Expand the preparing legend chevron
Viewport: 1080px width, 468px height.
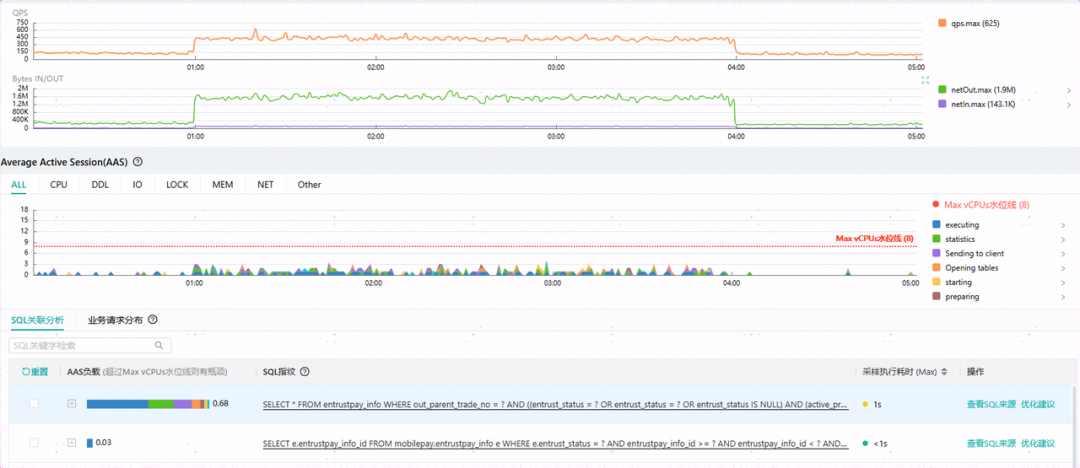click(1064, 298)
